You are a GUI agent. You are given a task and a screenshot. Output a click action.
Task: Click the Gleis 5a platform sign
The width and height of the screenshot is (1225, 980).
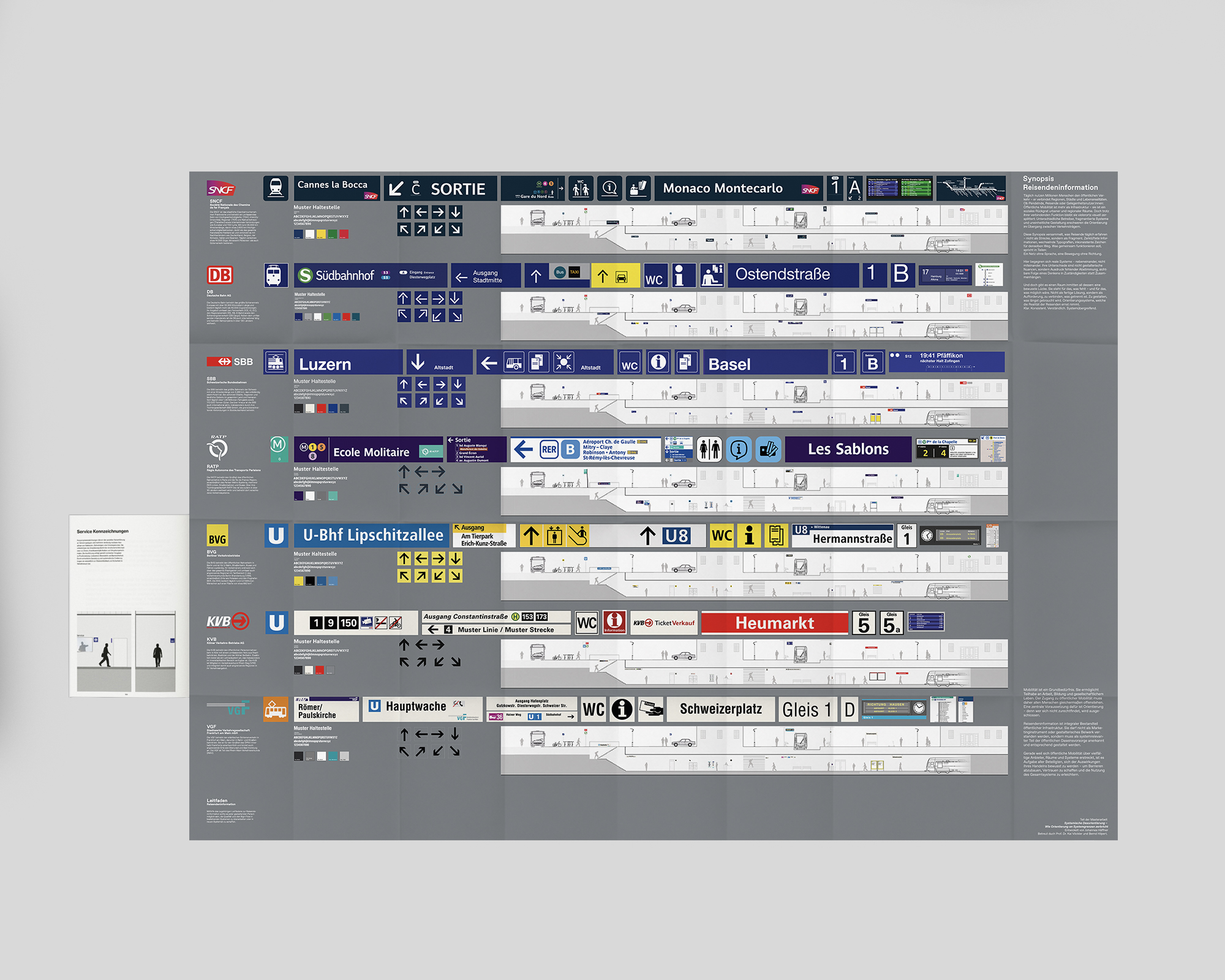[x=891, y=623]
